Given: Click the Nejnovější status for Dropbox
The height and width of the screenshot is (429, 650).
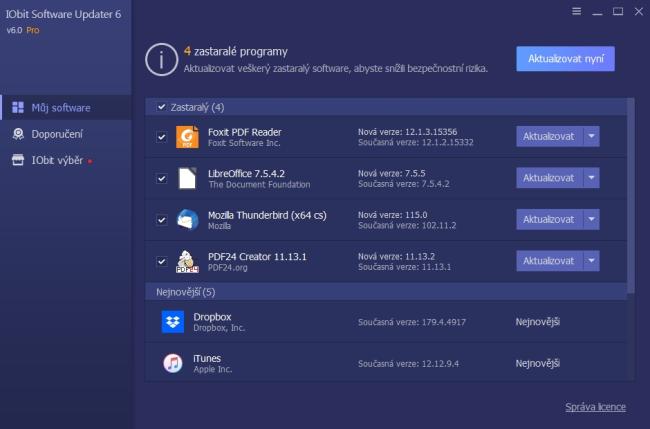Looking at the screenshot, I should [x=538, y=322].
